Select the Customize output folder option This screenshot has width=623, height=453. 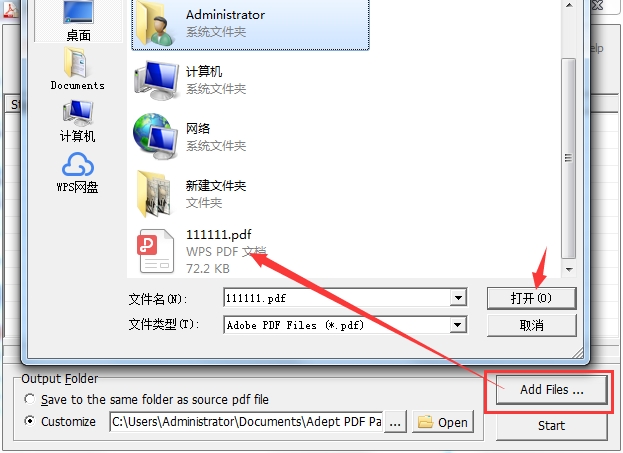click(29, 421)
